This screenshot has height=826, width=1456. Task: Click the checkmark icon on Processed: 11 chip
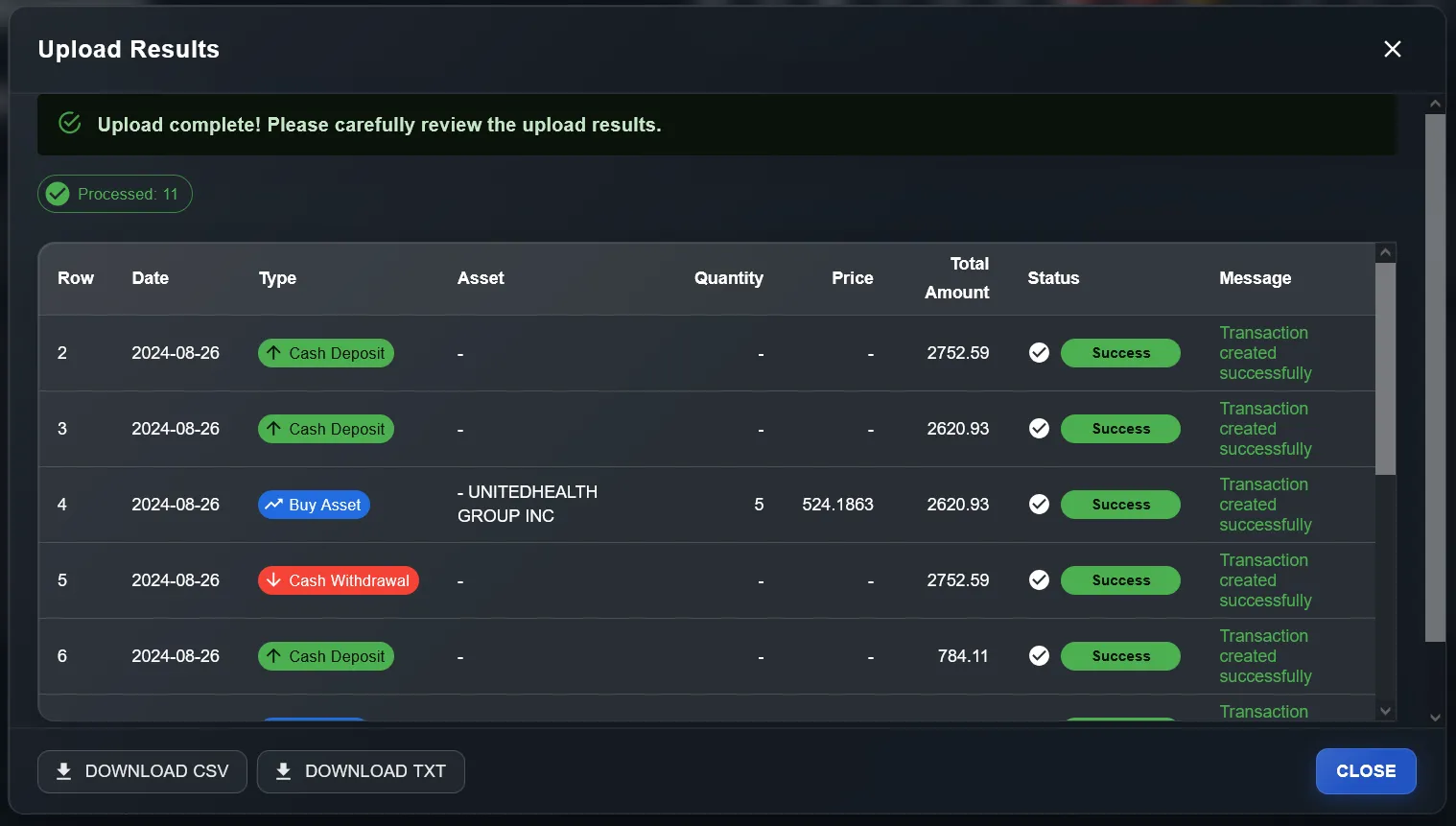tap(57, 193)
